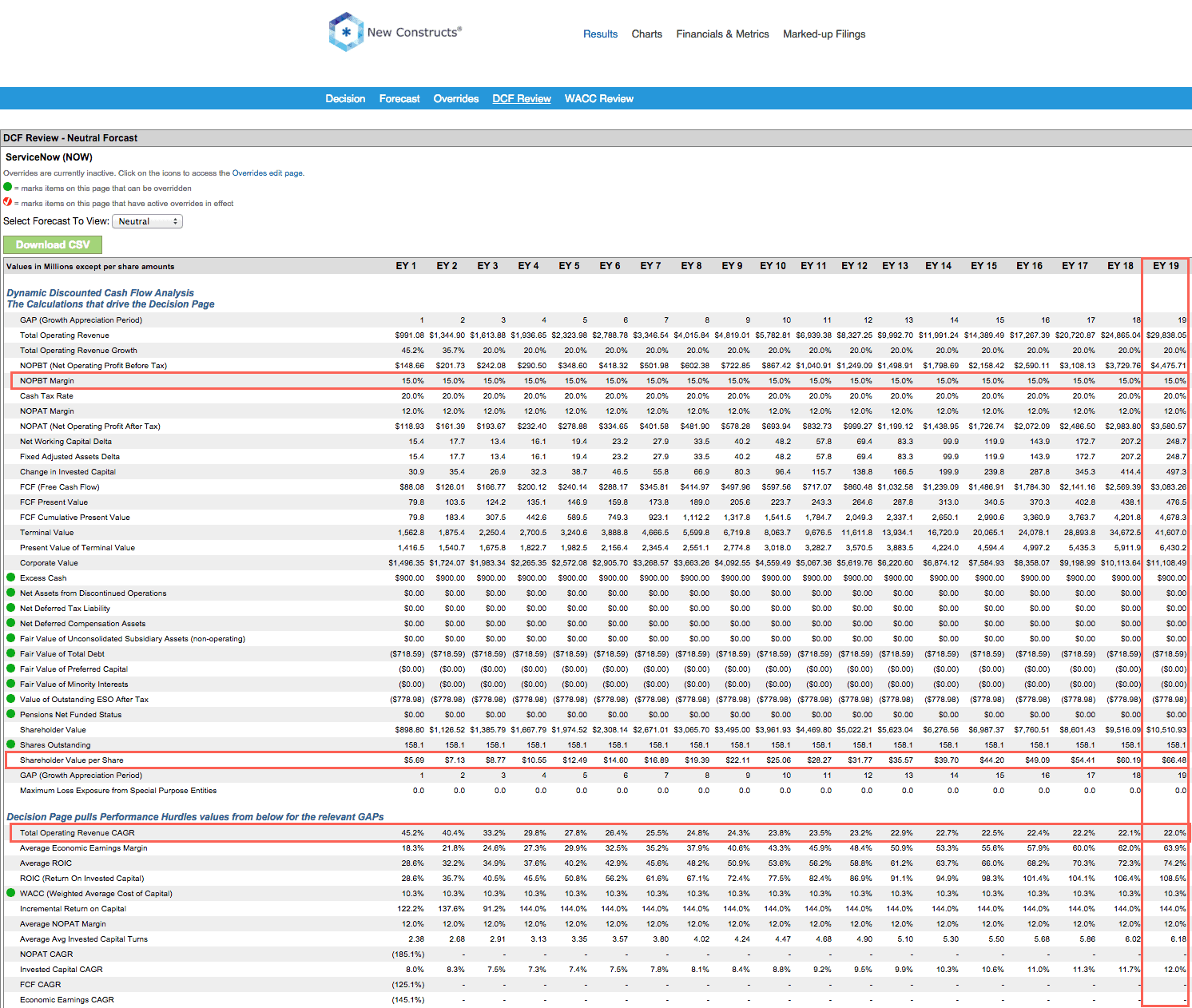Screen dimensions: 1192x1008
Task: Toggle override for Net Deferred Compensation Assets
Action: click(x=10, y=623)
